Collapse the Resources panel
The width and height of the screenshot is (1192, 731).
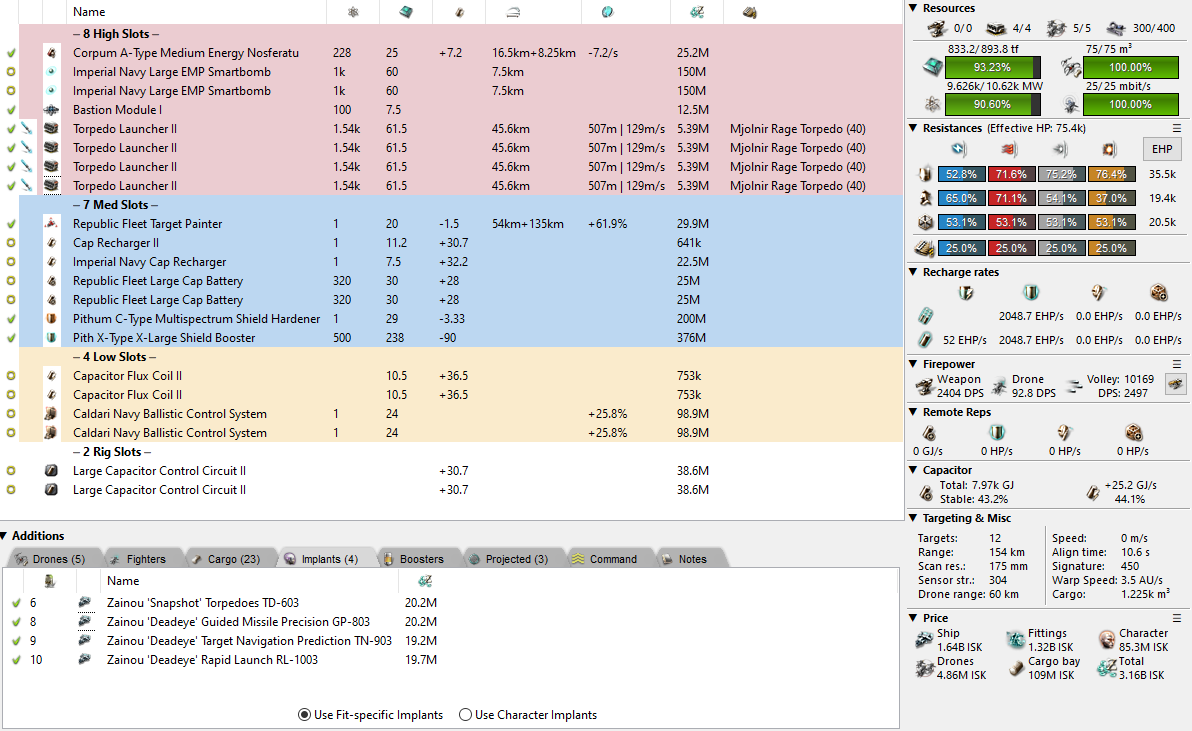coord(913,8)
